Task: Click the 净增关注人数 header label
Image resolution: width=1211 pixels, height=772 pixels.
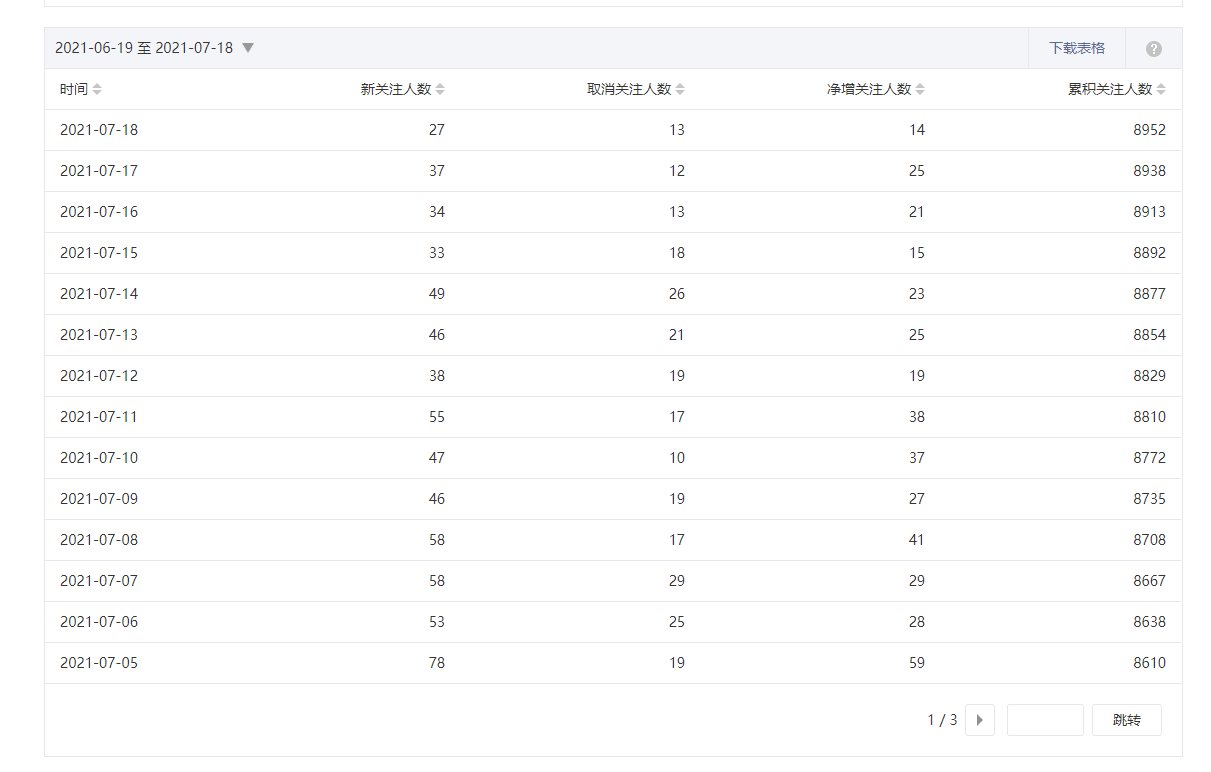Action: pos(869,89)
